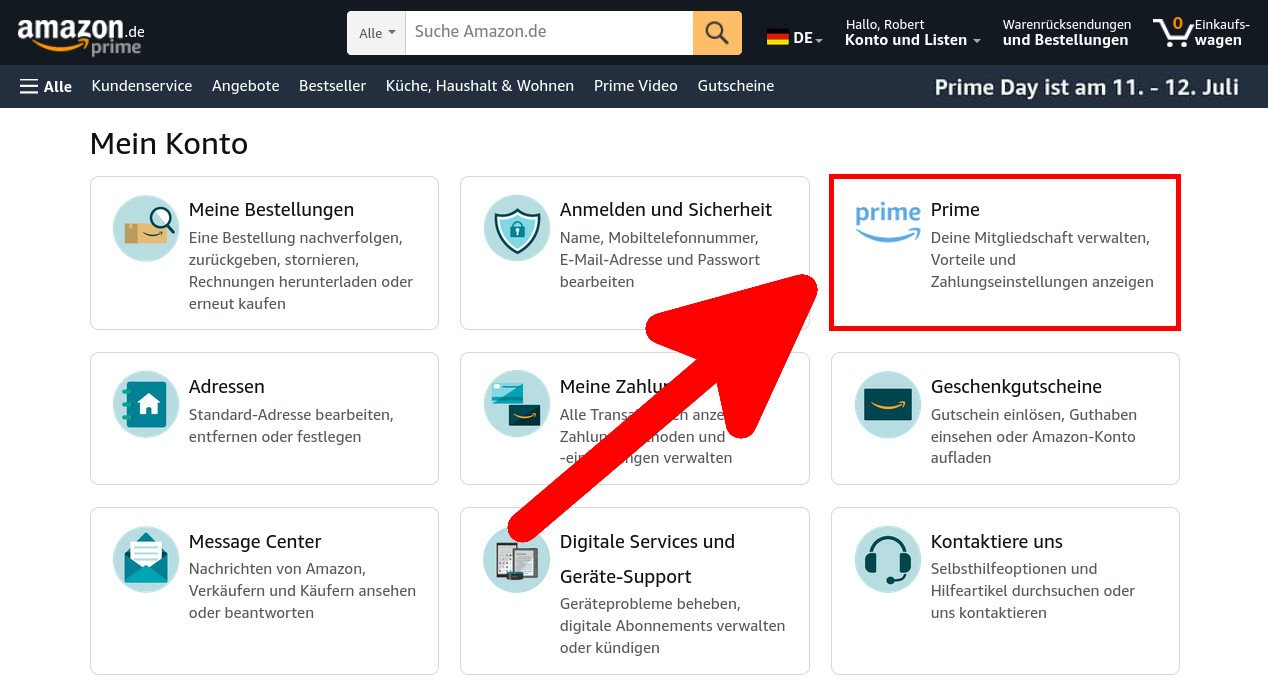
Task: Click the German flag language icon
Action: pos(778,38)
